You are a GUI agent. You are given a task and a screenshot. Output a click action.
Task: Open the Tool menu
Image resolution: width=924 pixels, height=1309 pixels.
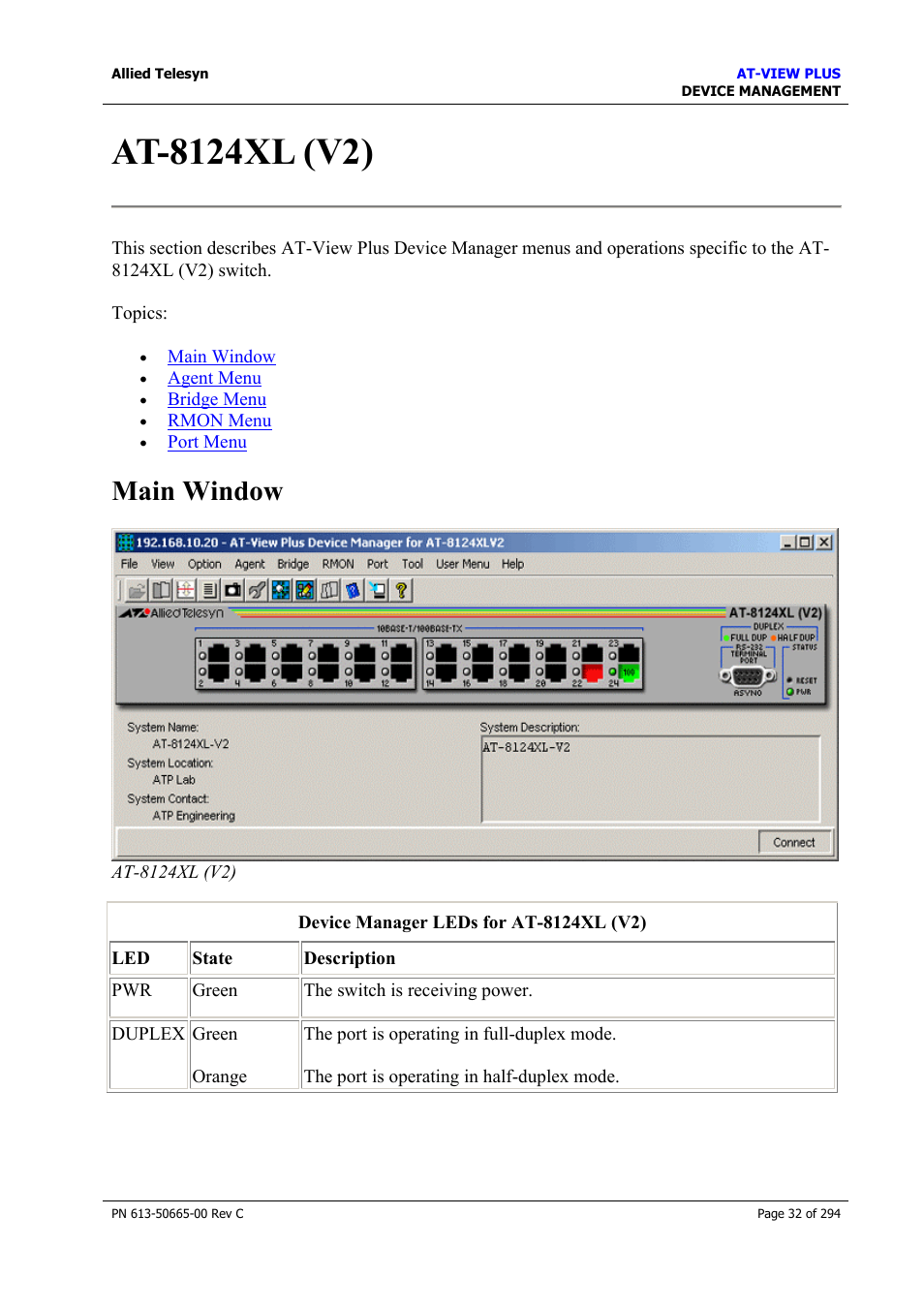point(413,564)
